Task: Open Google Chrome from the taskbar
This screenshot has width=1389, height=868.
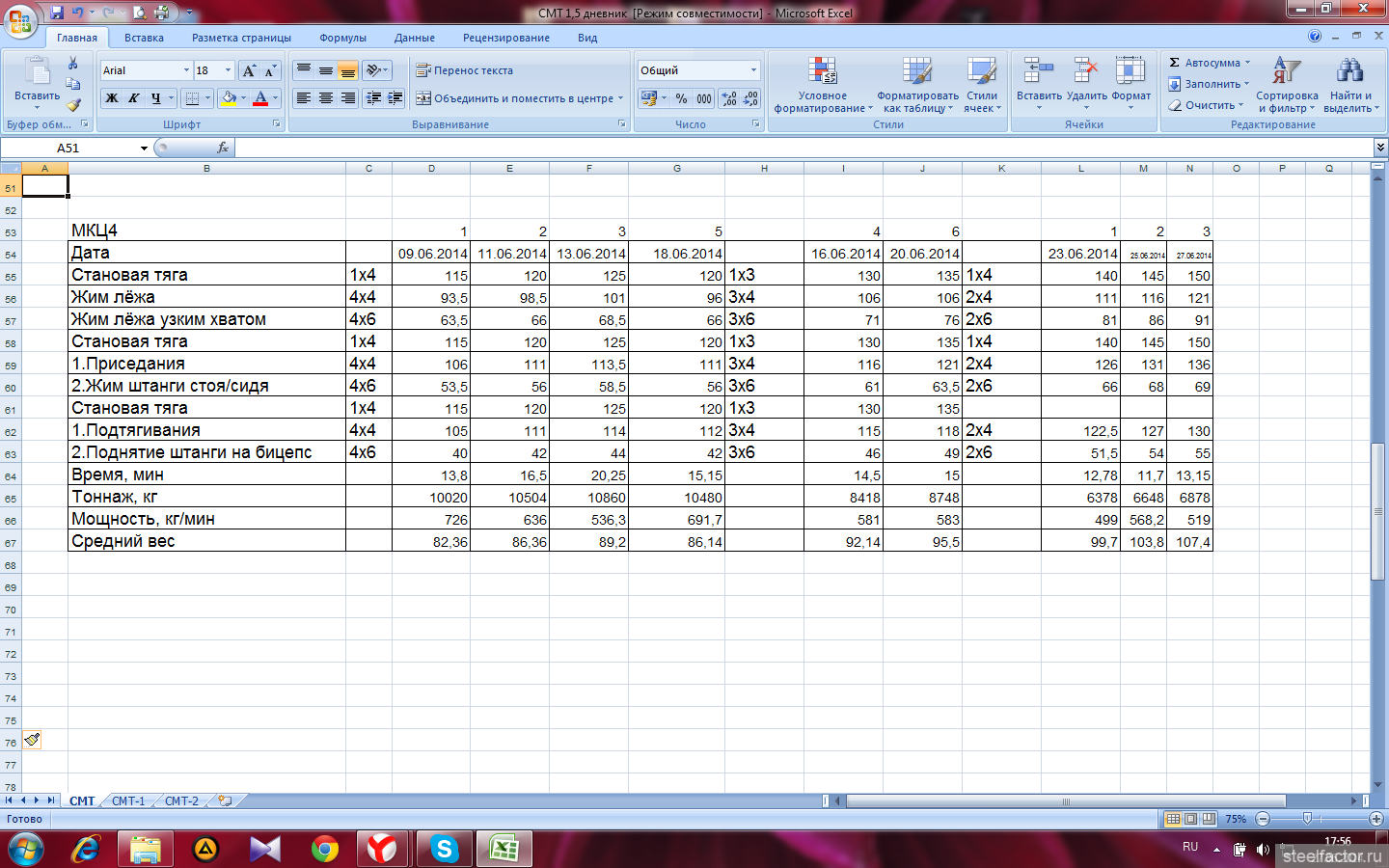Action: [x=325, y=849]
